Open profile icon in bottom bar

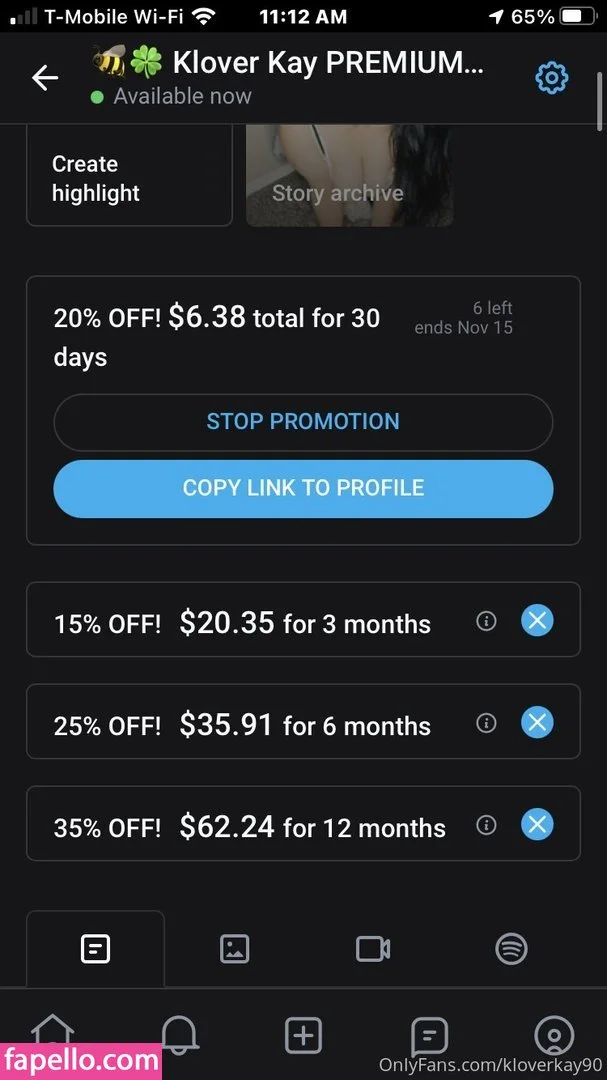tap(554, 1035)
